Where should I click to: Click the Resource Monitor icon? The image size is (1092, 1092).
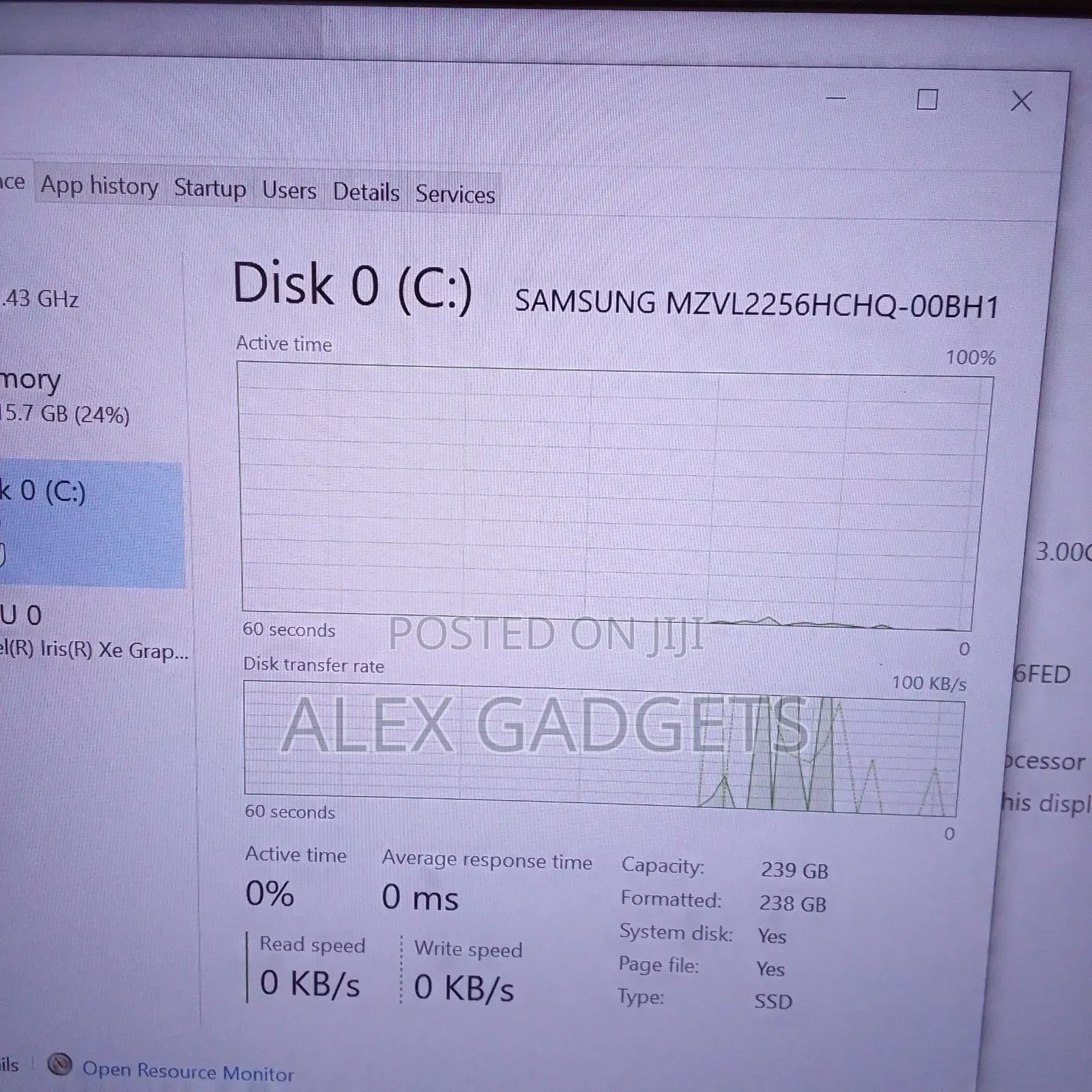[60, 1064]
